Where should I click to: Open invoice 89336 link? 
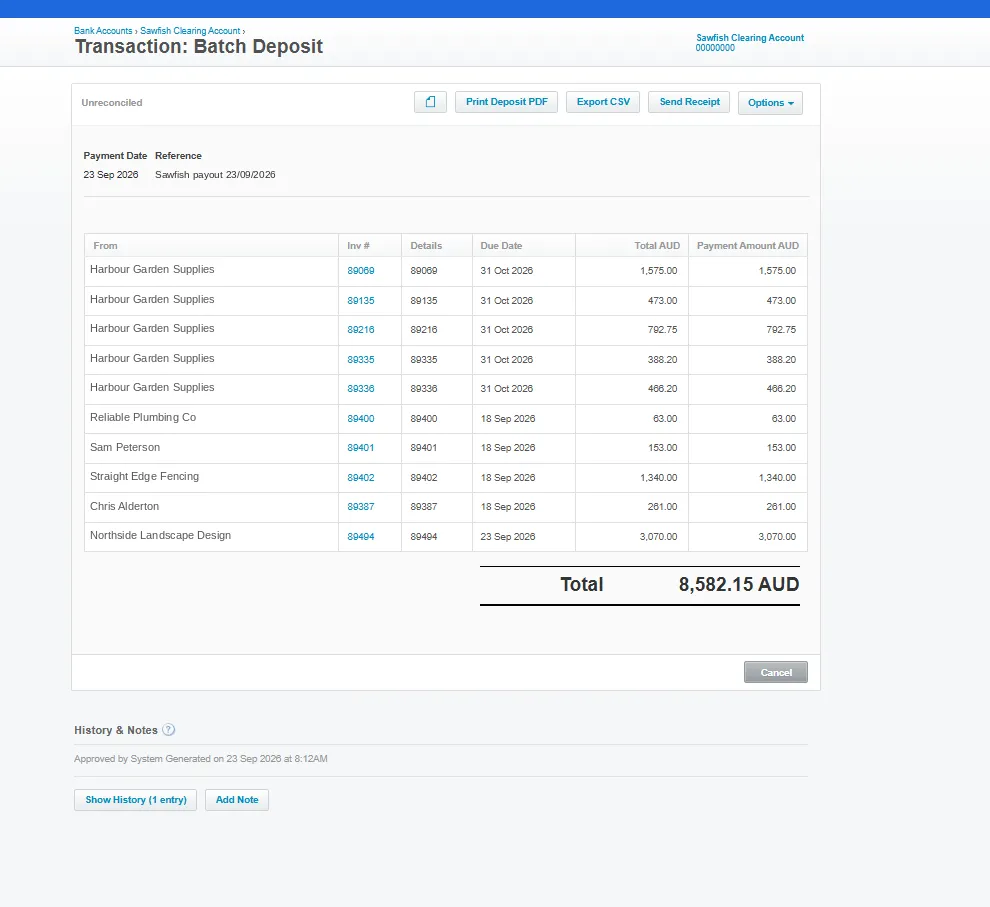(x=361, y=389)
